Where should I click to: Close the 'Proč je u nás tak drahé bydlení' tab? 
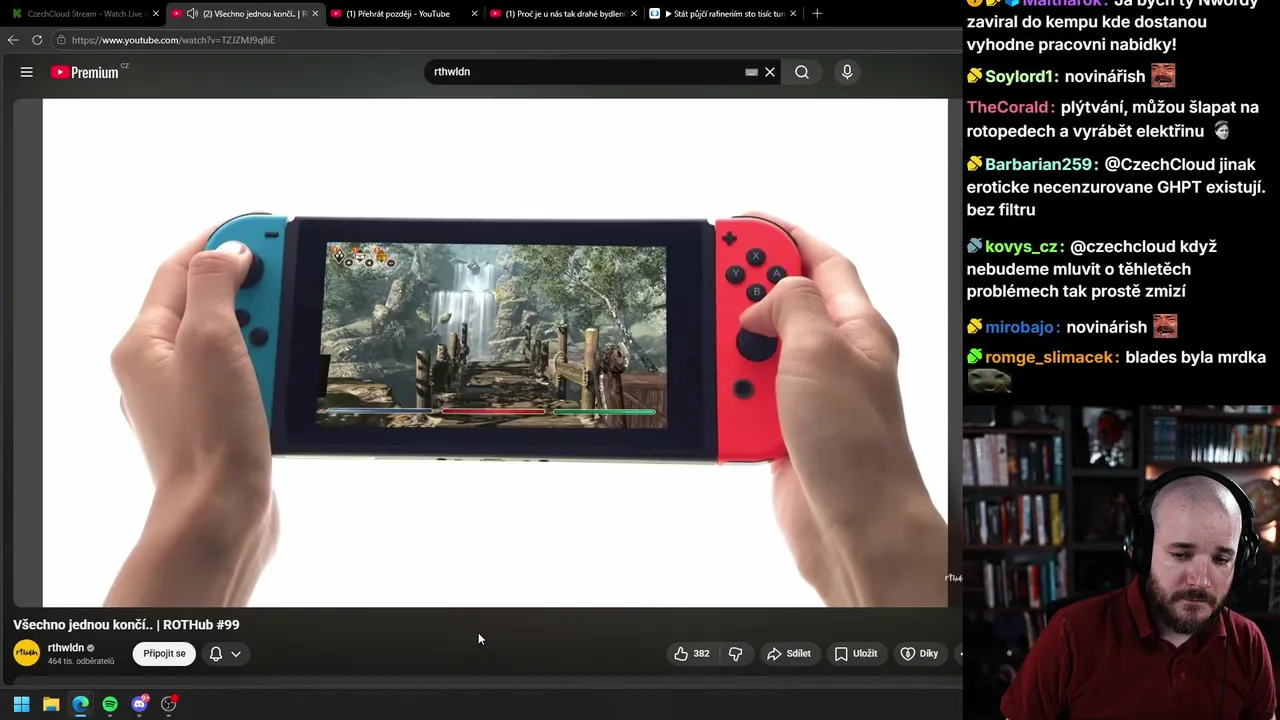[x=633, y=14]
